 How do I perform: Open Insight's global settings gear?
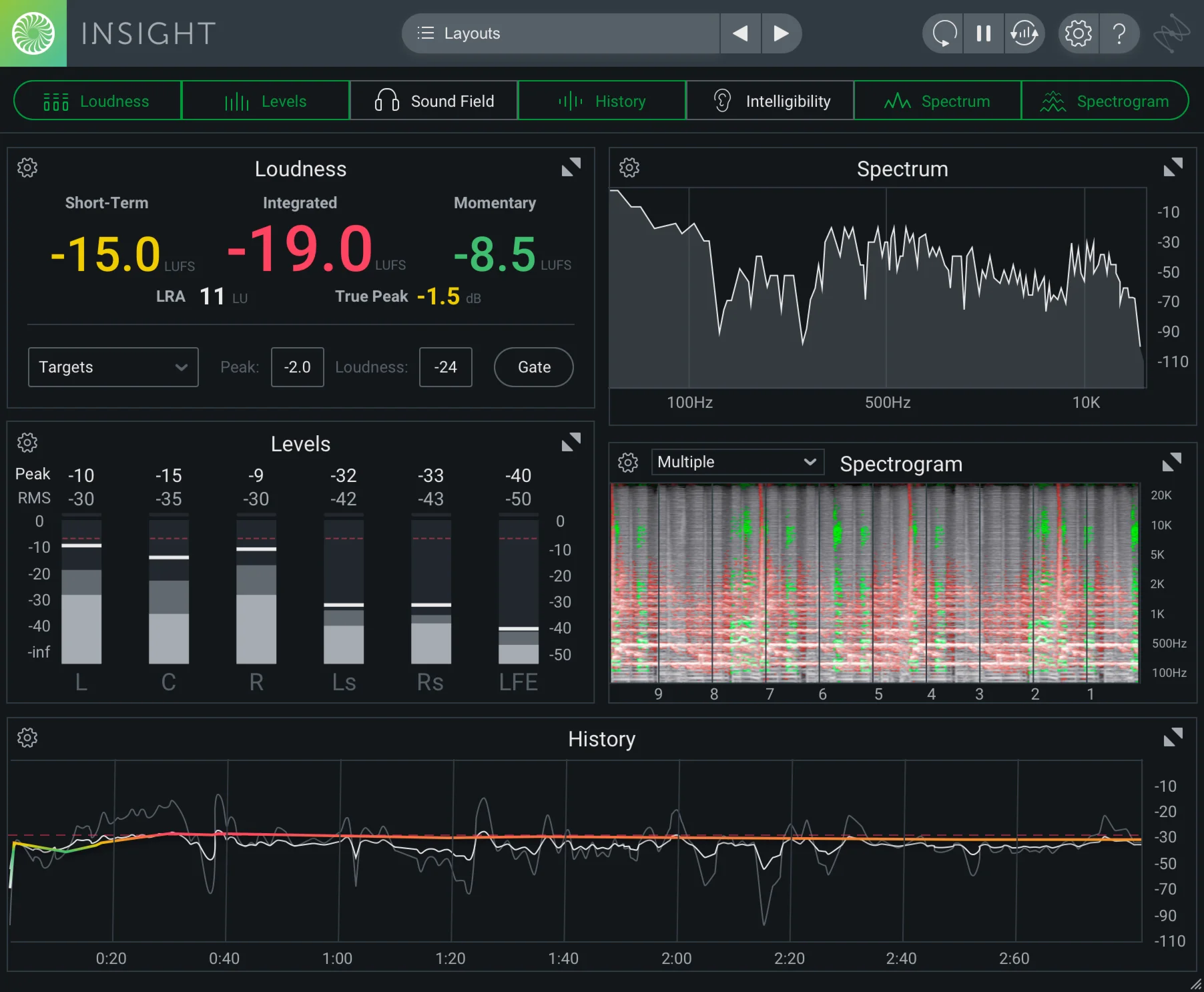pyautogui.click(x=1077, y=33)
